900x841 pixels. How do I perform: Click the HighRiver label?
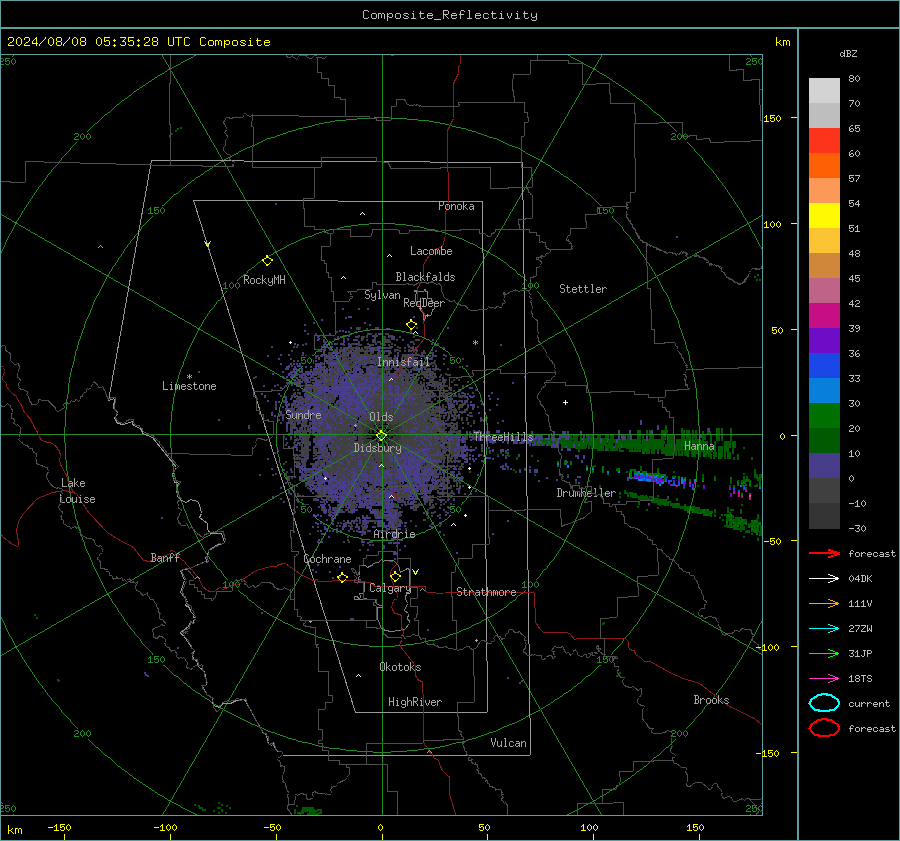[415, 702]
